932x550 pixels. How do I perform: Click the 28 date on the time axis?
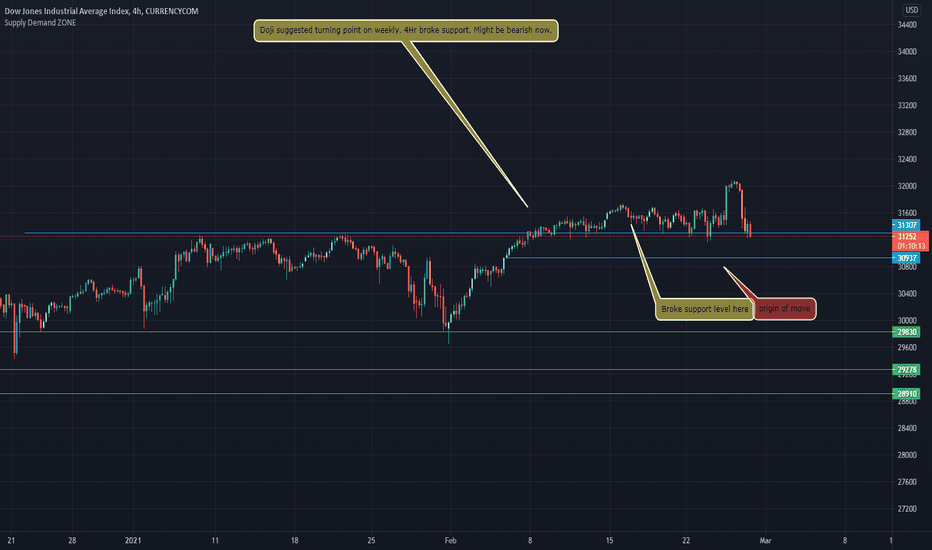(72, 540)
